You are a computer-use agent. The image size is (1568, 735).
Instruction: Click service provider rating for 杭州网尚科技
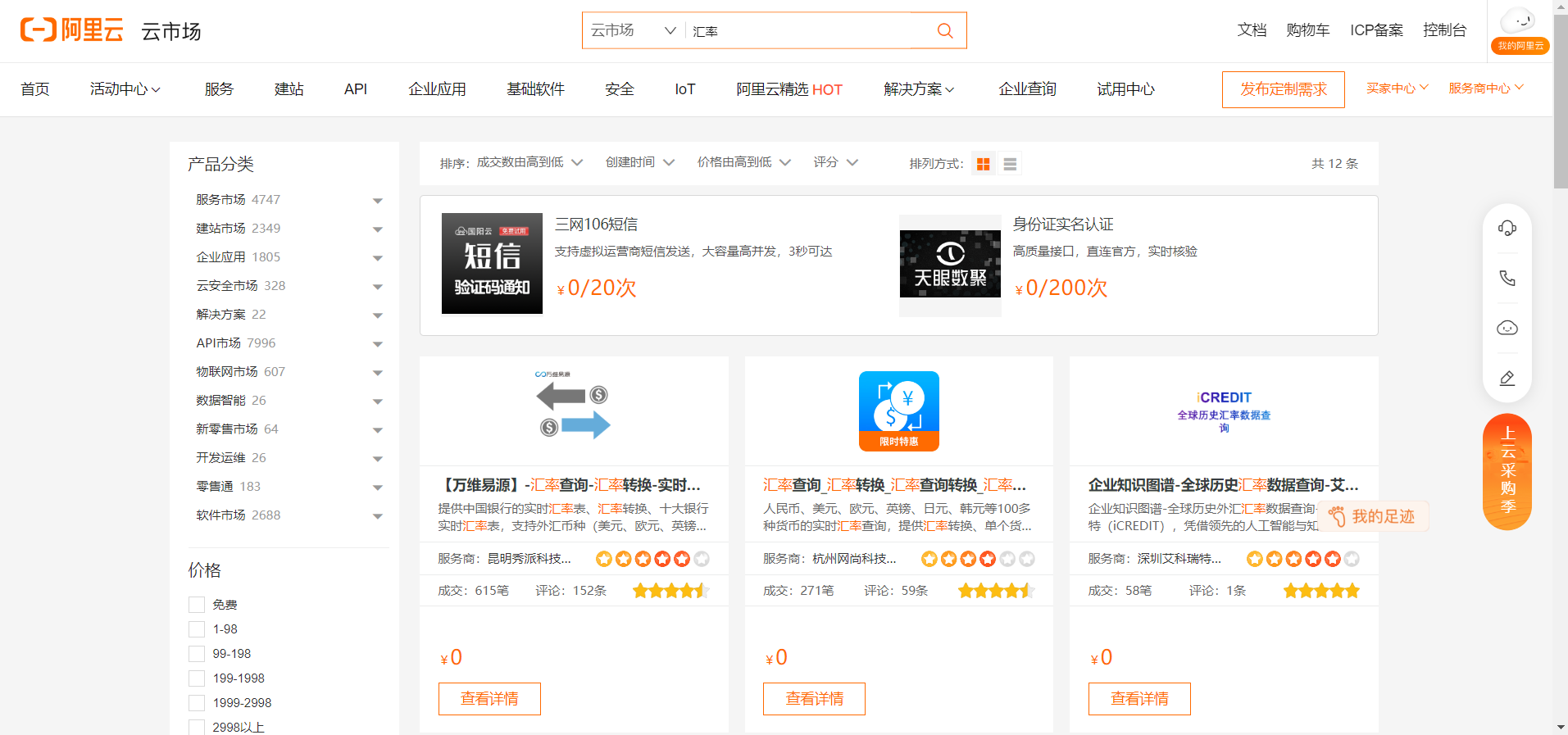pos(978,559)
